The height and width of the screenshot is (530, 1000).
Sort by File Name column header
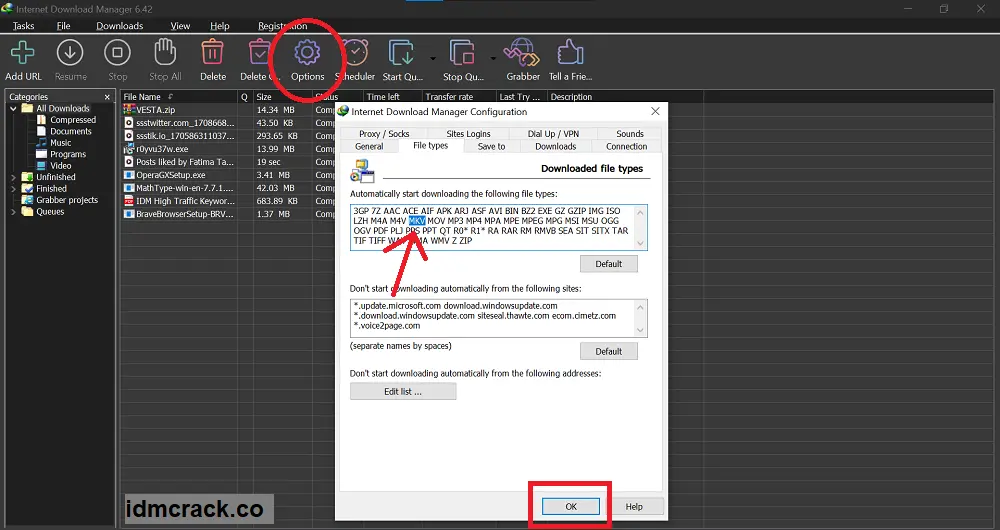[179, 97]
